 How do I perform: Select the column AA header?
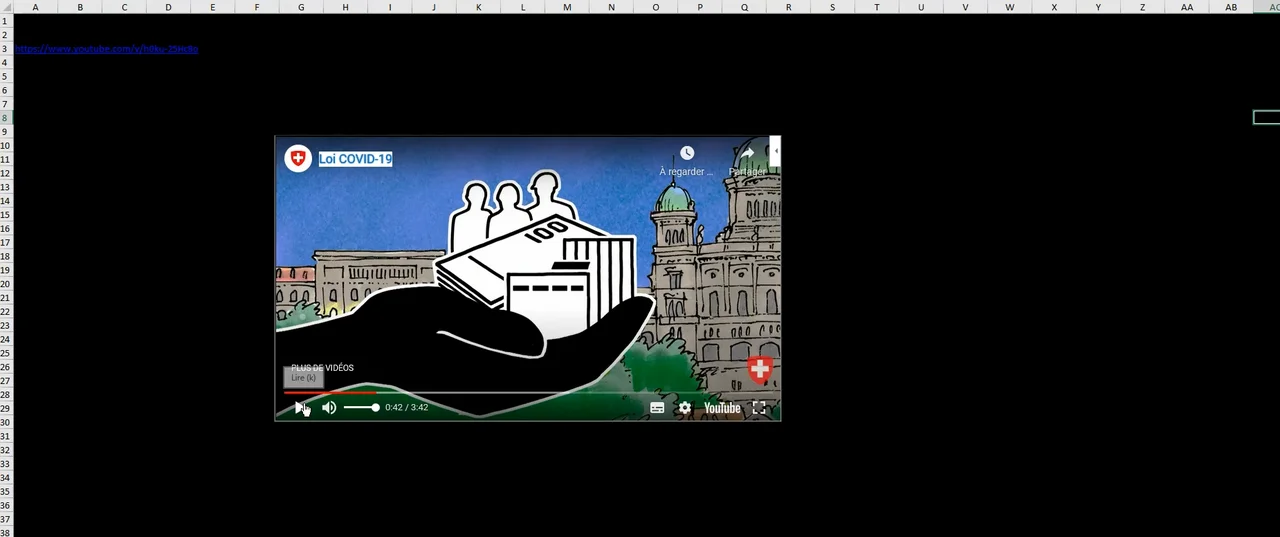[1187, 7]
